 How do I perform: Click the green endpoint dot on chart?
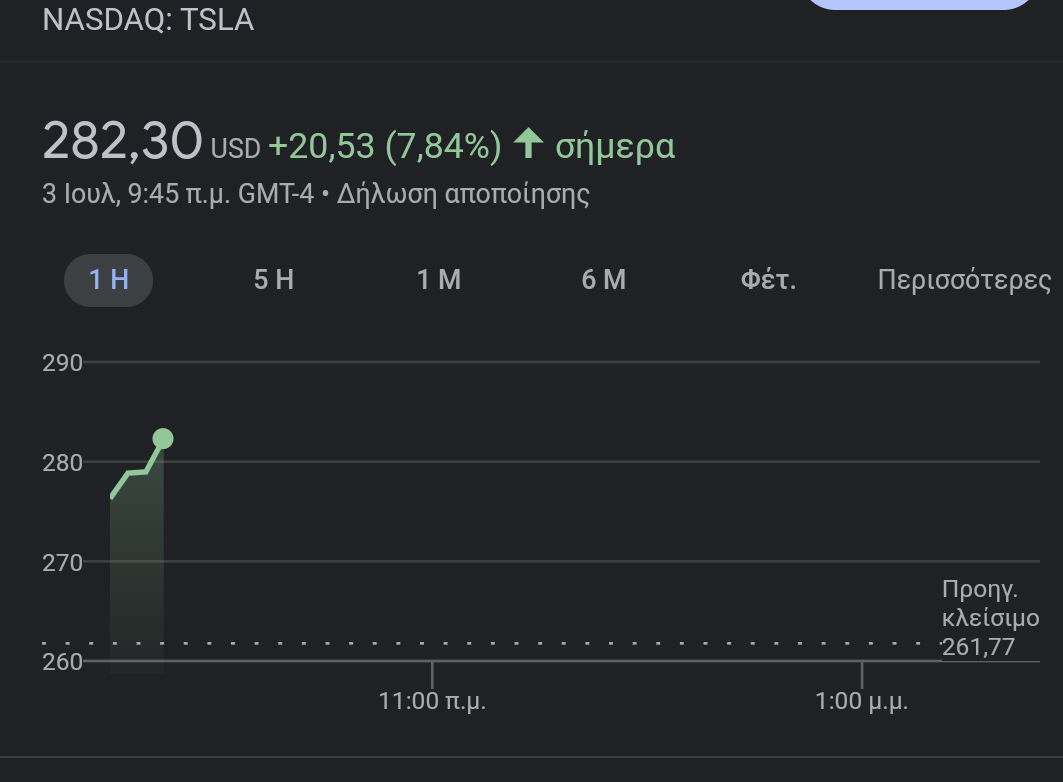(x=163, y=439)
